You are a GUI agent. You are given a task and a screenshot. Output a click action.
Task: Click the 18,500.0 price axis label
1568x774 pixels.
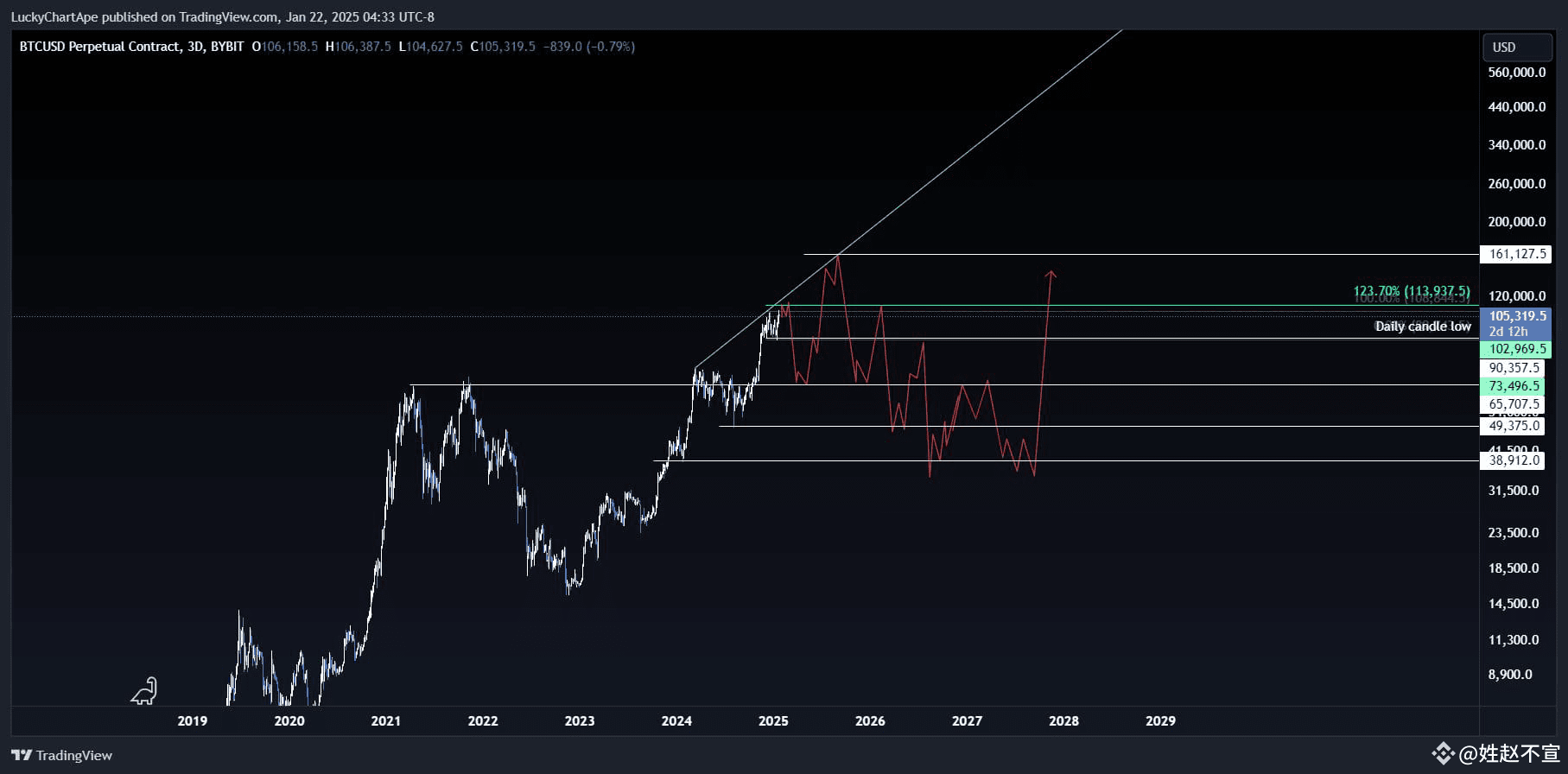coord(1514,568)
